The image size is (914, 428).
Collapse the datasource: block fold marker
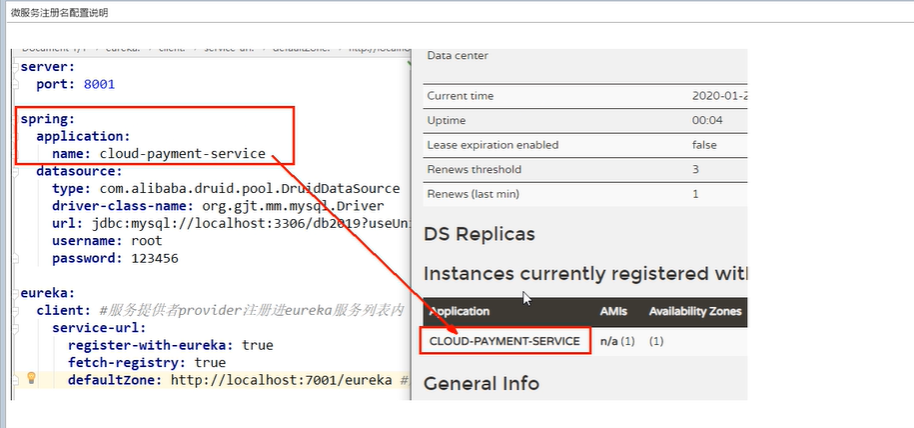[x=15, y=171]
